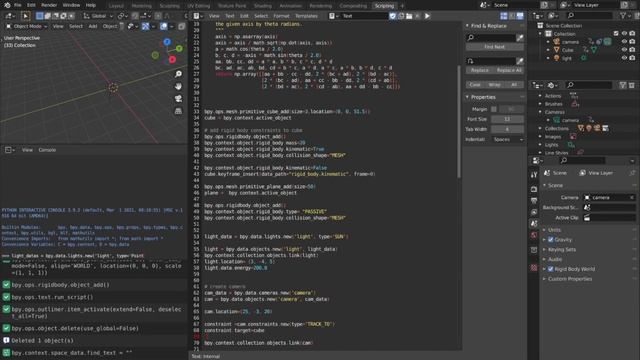
Task: Expand Actions in the Blender File outliner
Action: pyautogui.click(x=540, y=96)
